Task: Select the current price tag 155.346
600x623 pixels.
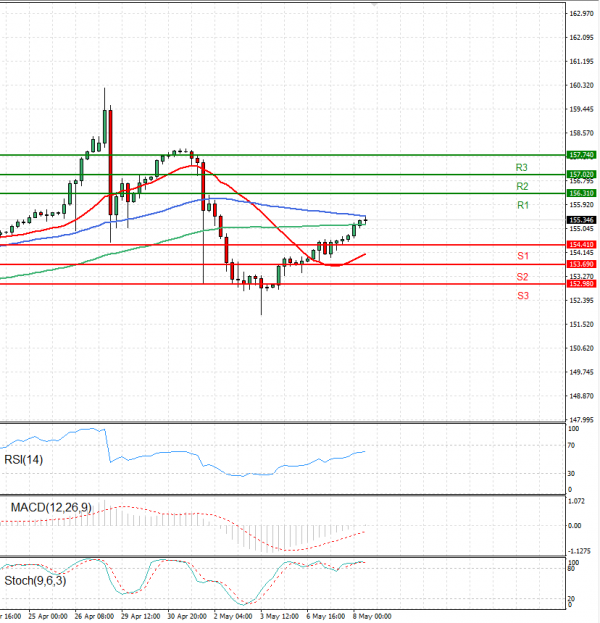Action: 581,220
